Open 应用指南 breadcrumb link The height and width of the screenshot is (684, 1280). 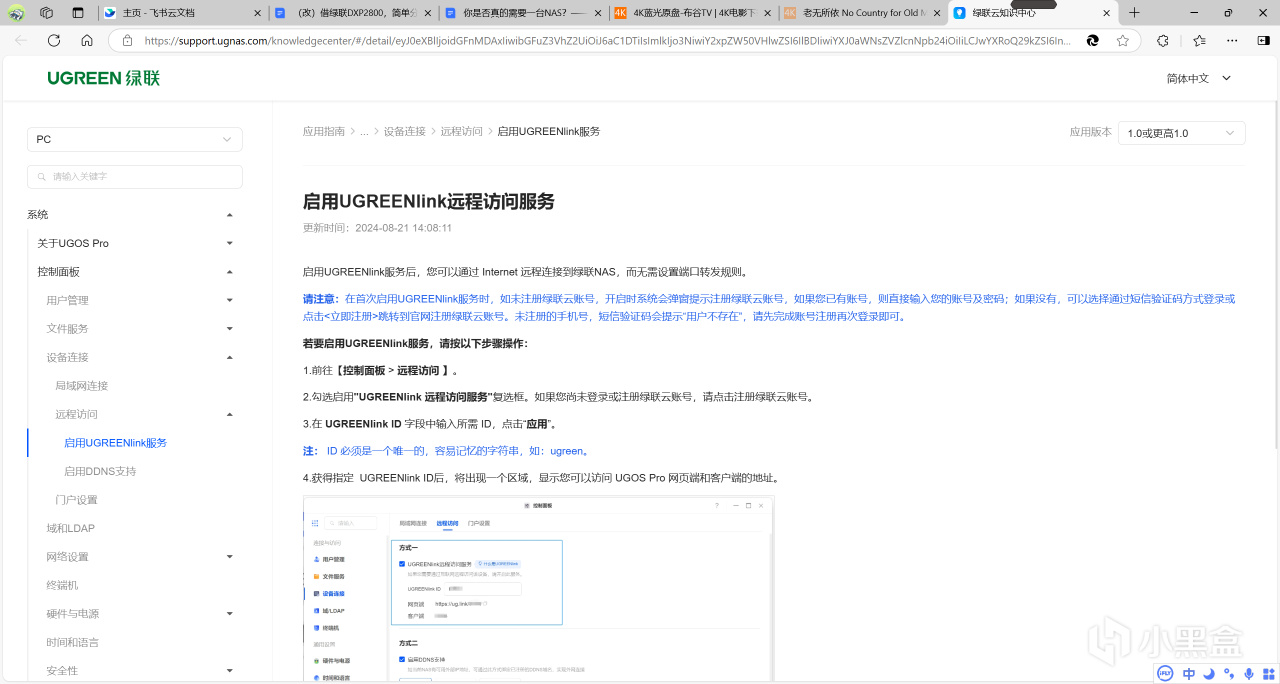324,131
